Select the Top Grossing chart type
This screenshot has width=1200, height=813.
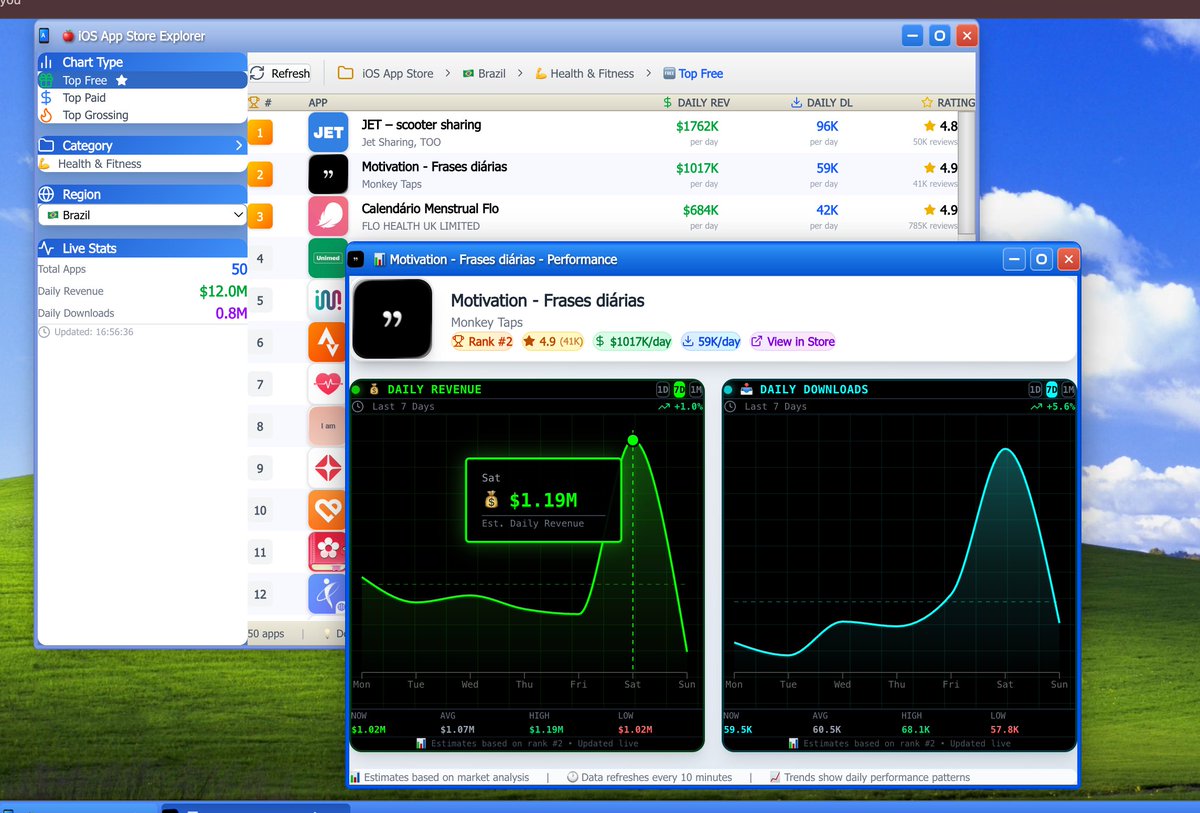coord(142,115)
